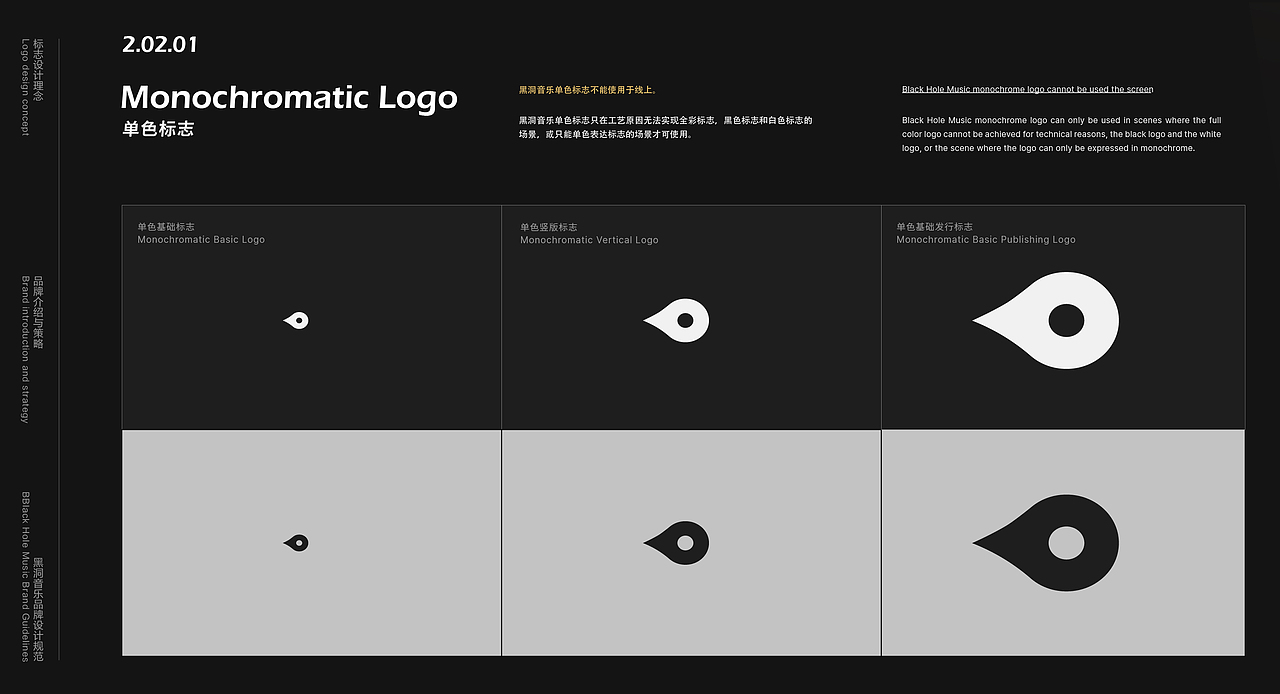Screen dimensions: 1280x694
Task: Click the yellow Chinese warning sentence
Action: [x=588, y=90]
